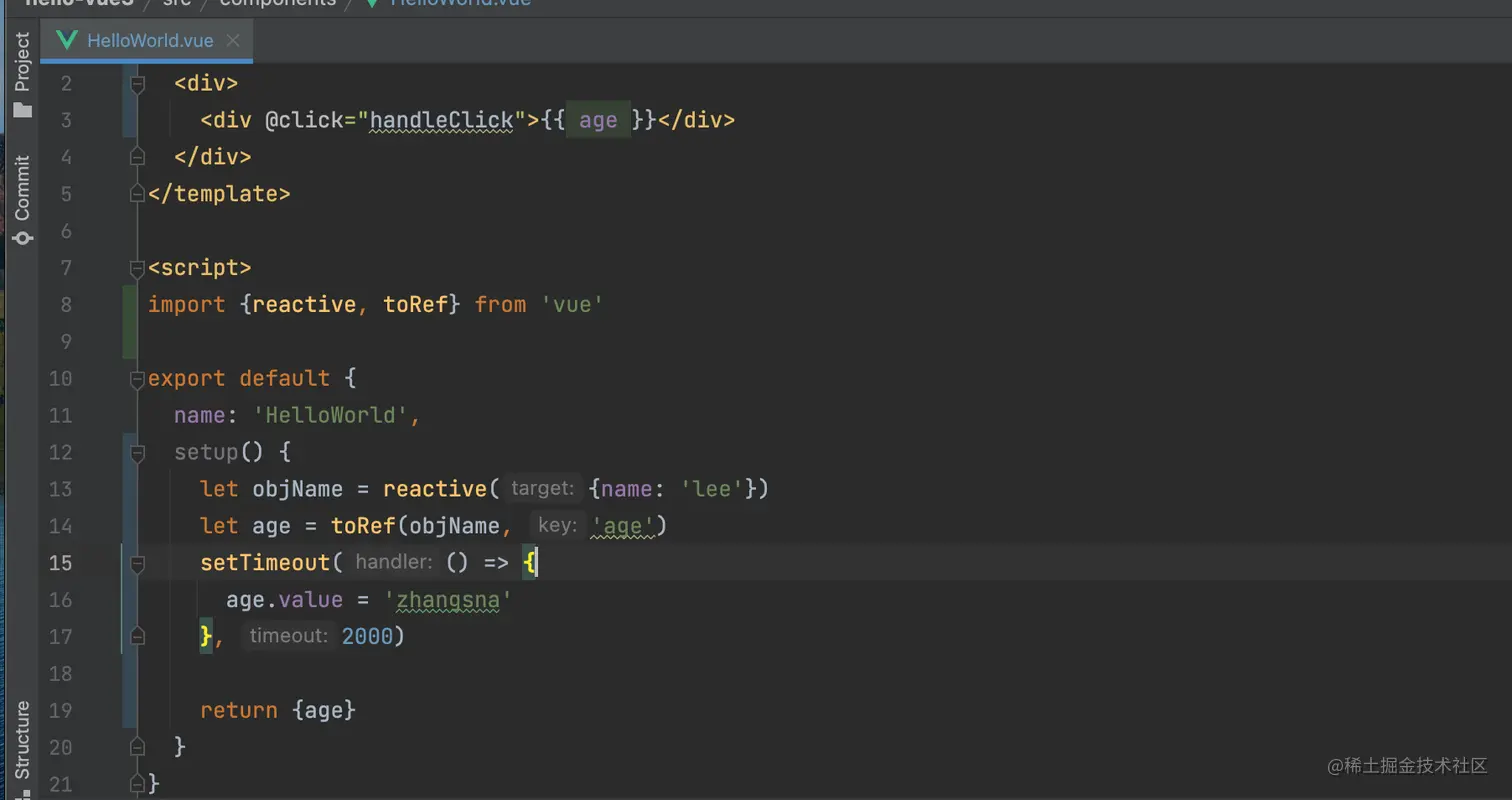This screenshot has width=1512, height=800.
Task: Click the folder icon under the Project label
Action: coord(22,109)
